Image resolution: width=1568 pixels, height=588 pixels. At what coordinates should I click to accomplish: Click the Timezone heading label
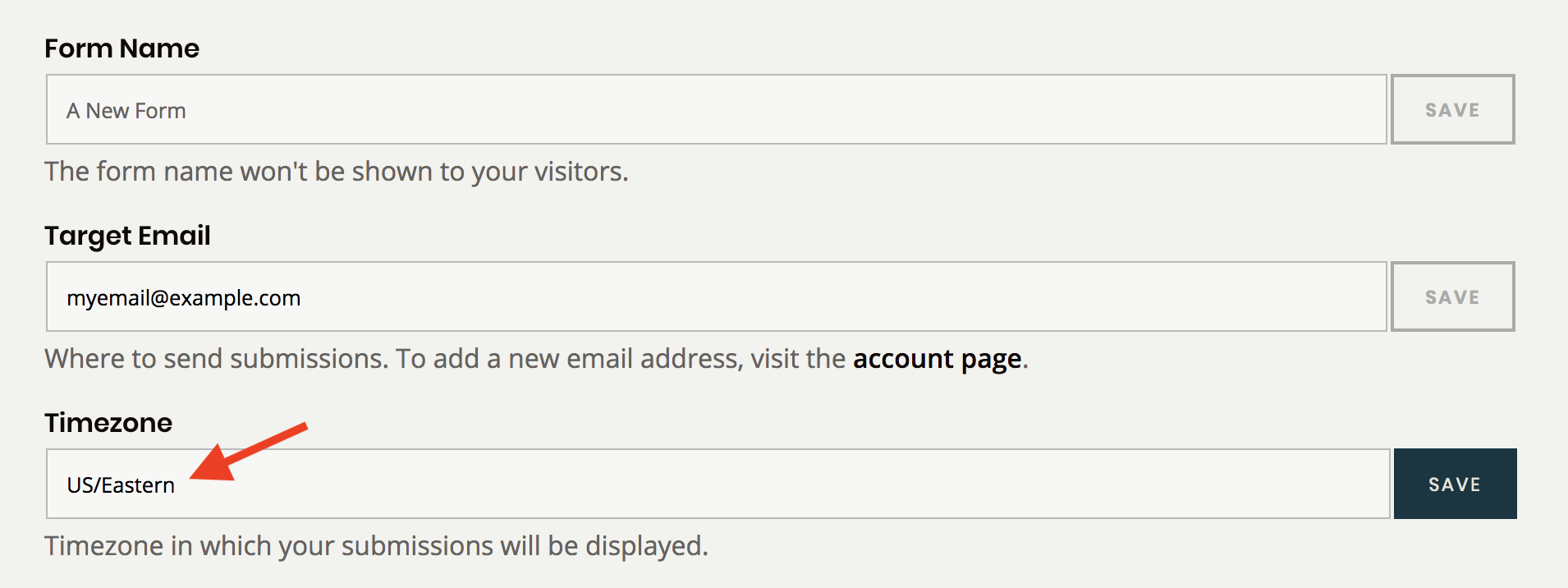tap(108, 423)
